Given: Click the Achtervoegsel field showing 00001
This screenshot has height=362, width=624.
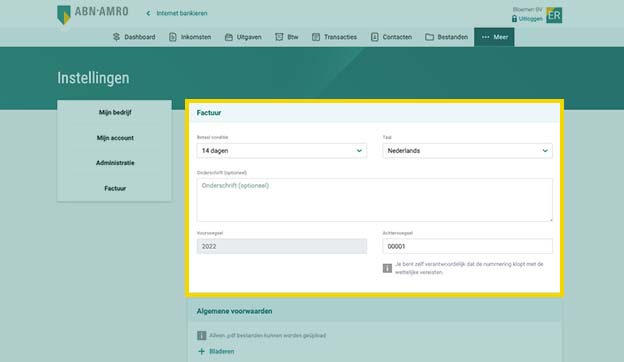Looking at the screenshot, I should pos(468,246).
